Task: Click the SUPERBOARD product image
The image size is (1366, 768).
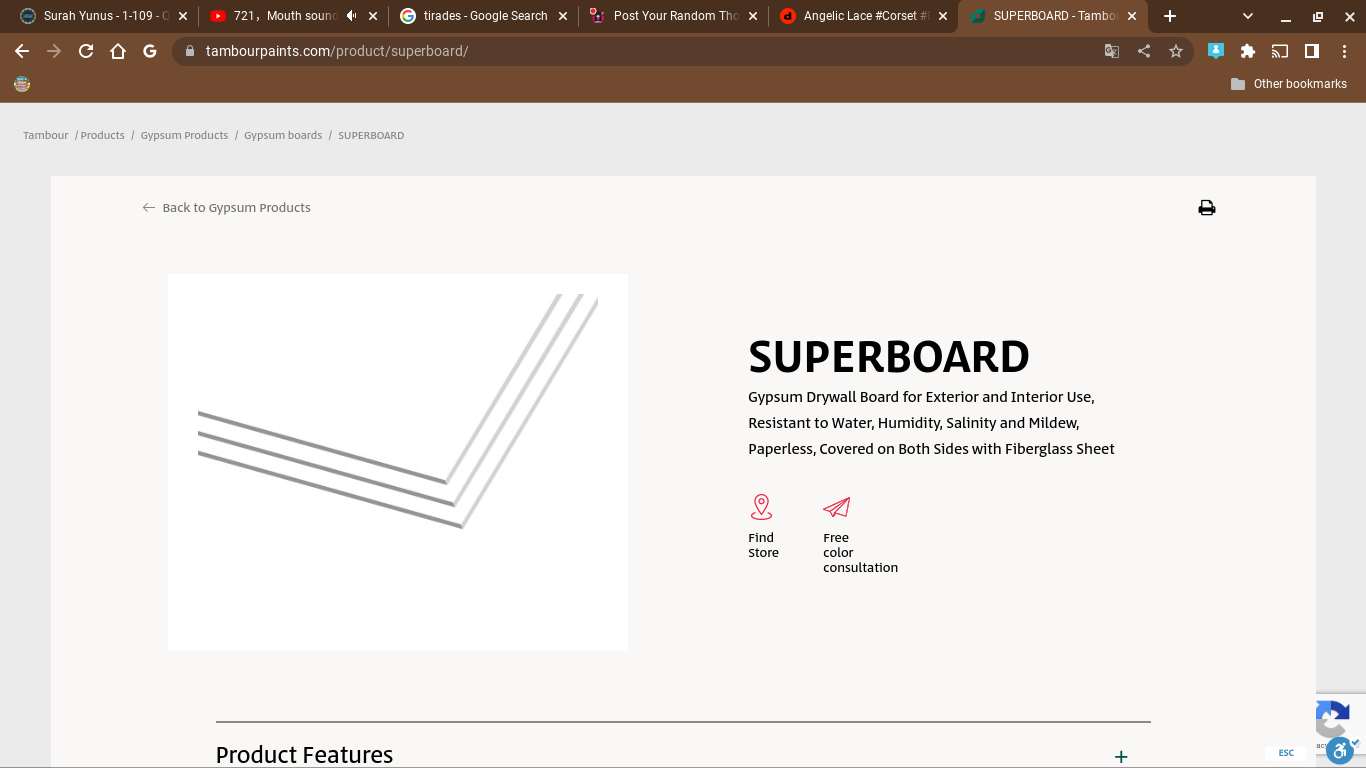Action: 398,462
